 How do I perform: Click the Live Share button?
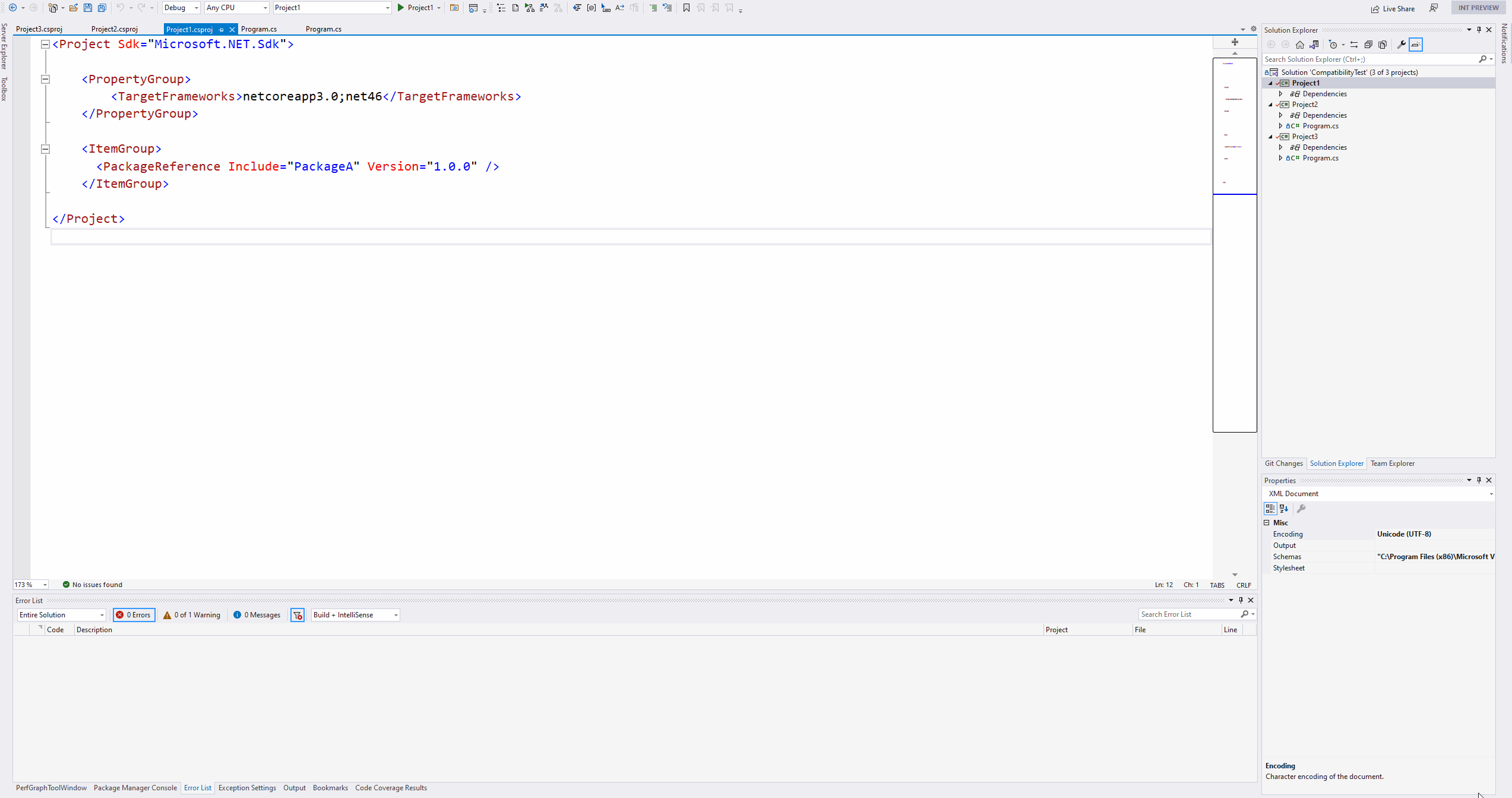click(x=1393, y=8)
